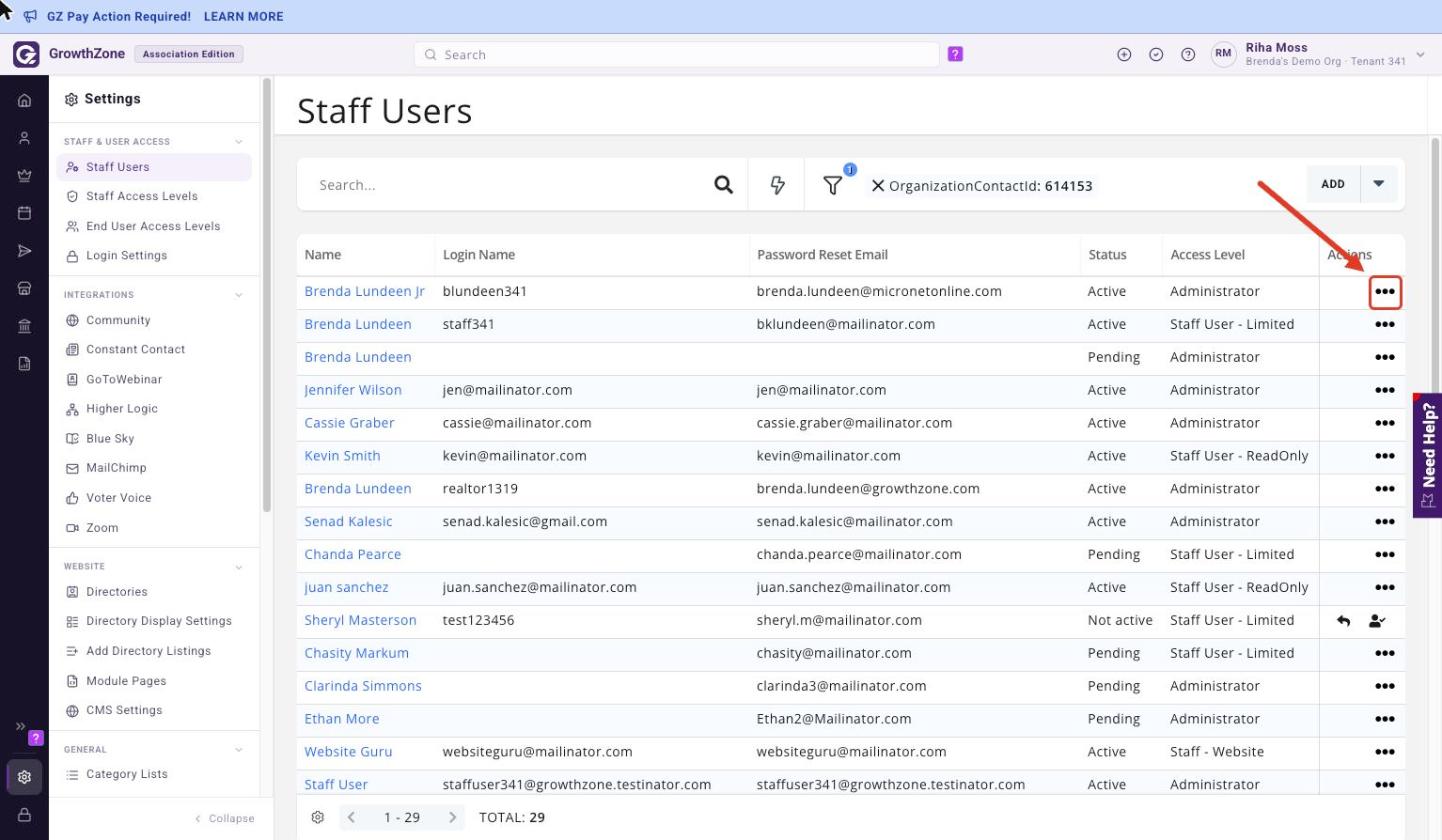Go to previous page arrow

(x=351, y=817)
